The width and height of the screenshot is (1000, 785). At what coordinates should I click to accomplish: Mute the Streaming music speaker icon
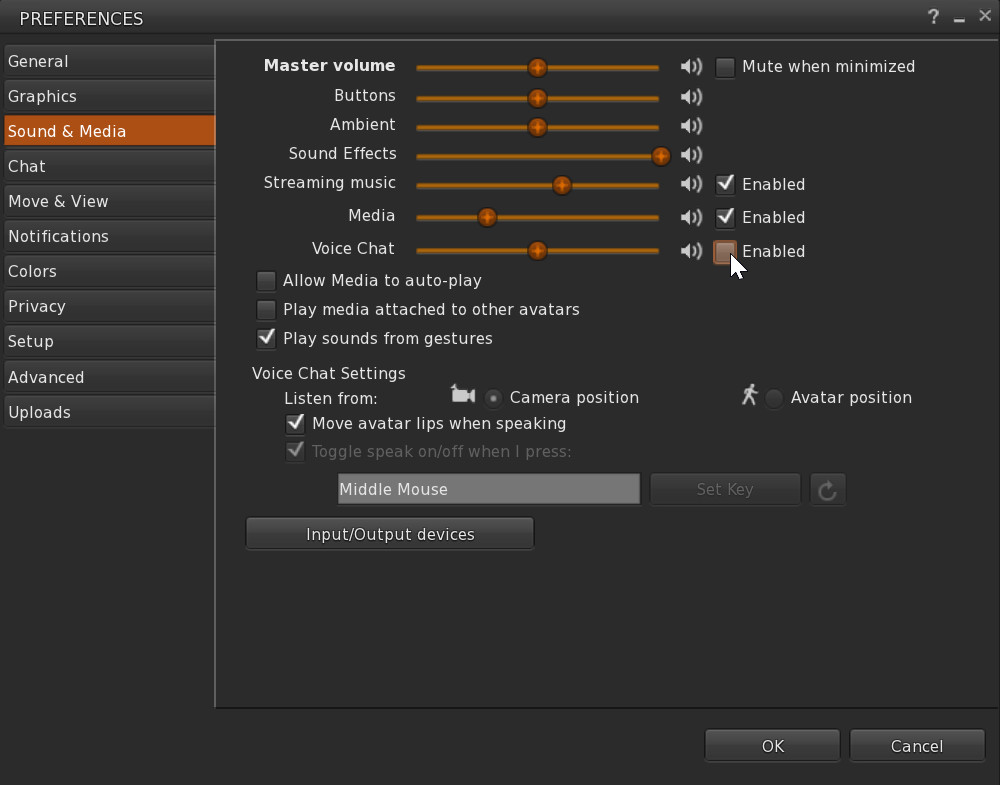pos(690,184)
